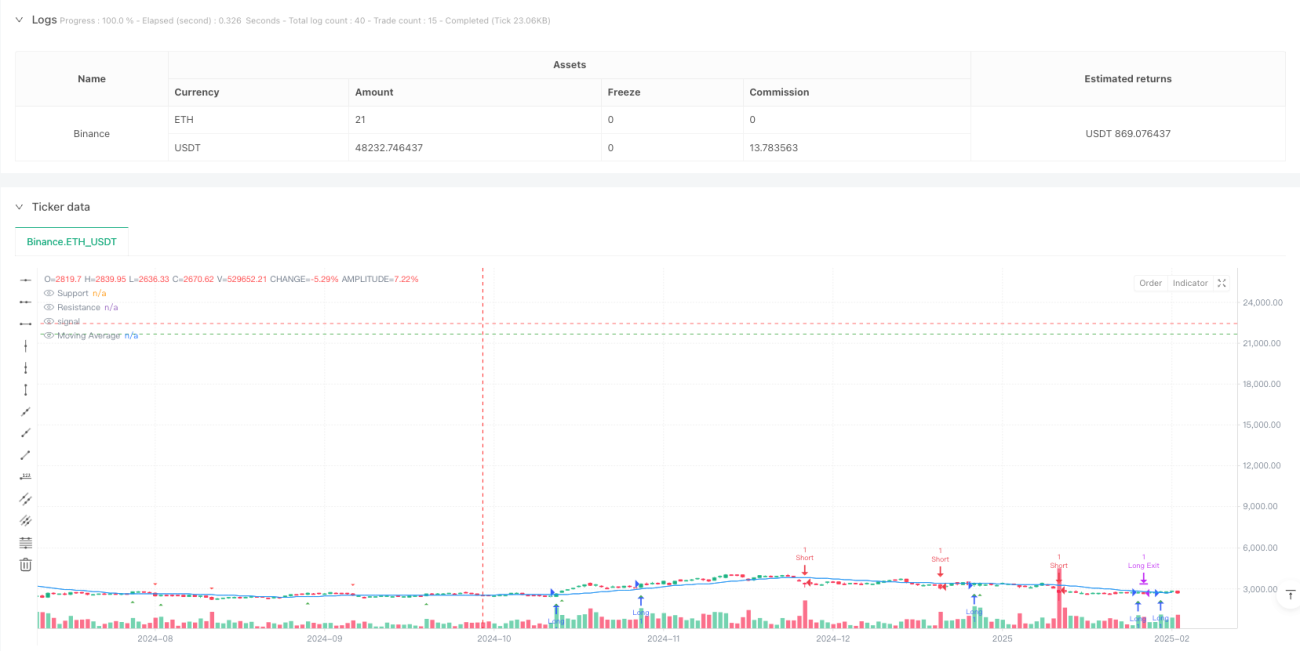
Task: Collapse the Ticker data section
Action: (x=19, y=207)
